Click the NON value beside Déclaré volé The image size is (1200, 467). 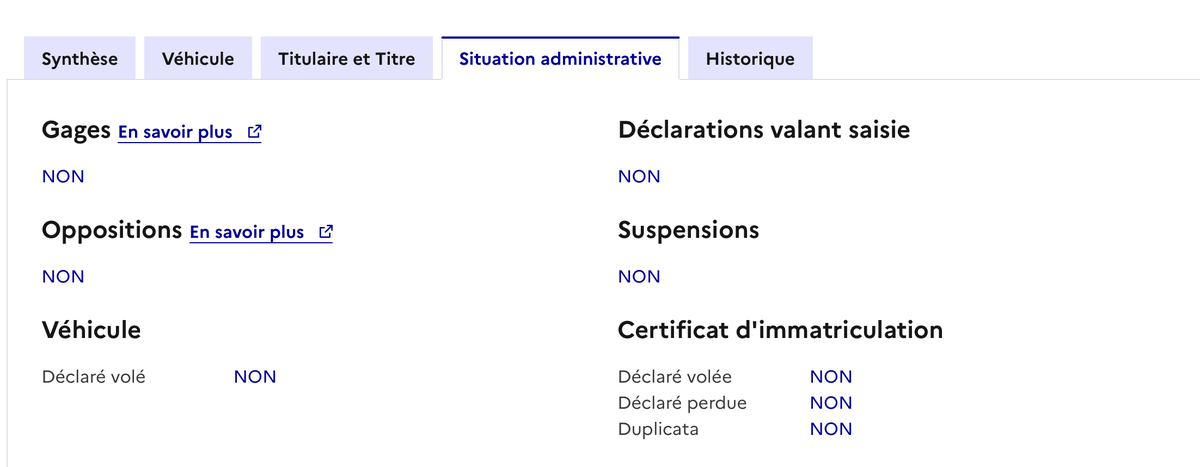255,377
